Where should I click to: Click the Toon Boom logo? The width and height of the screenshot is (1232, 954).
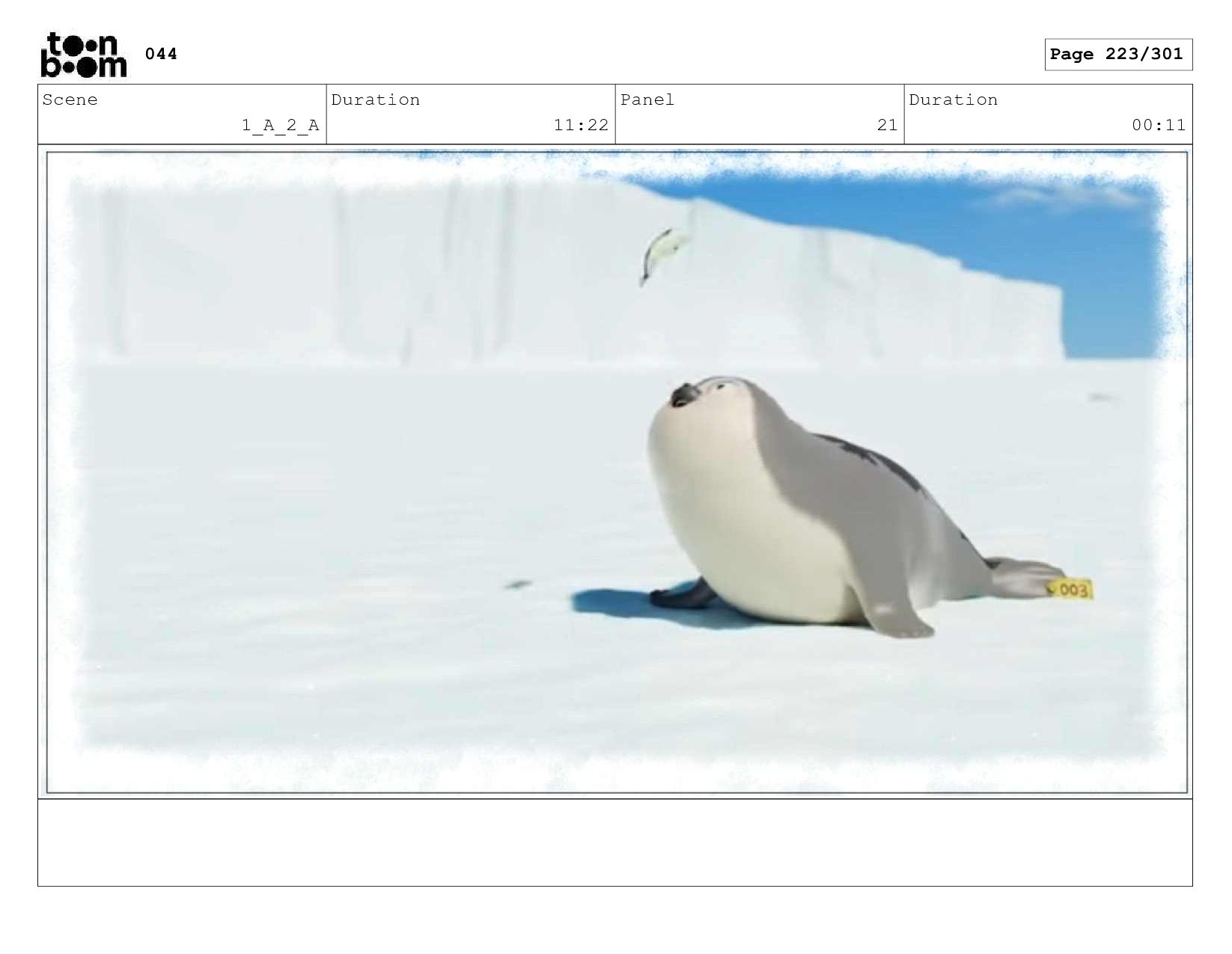point(84,55)
